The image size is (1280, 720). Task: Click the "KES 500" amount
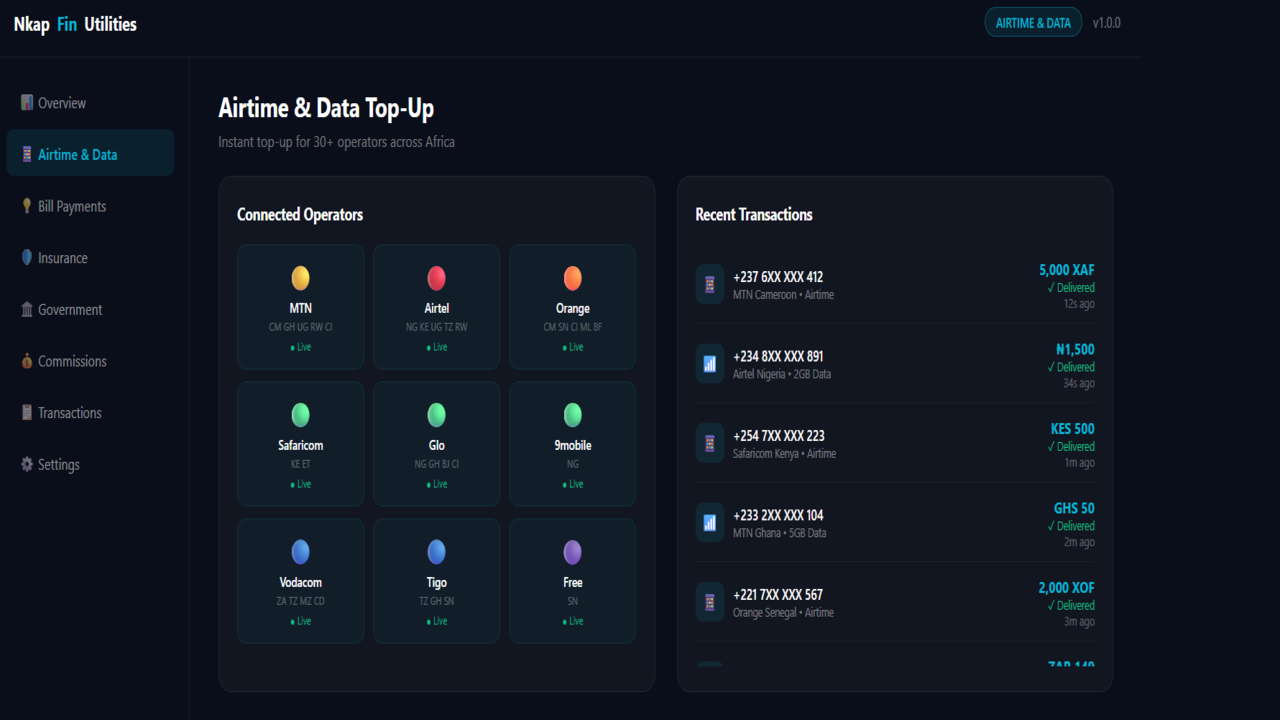pos(1073,429)
